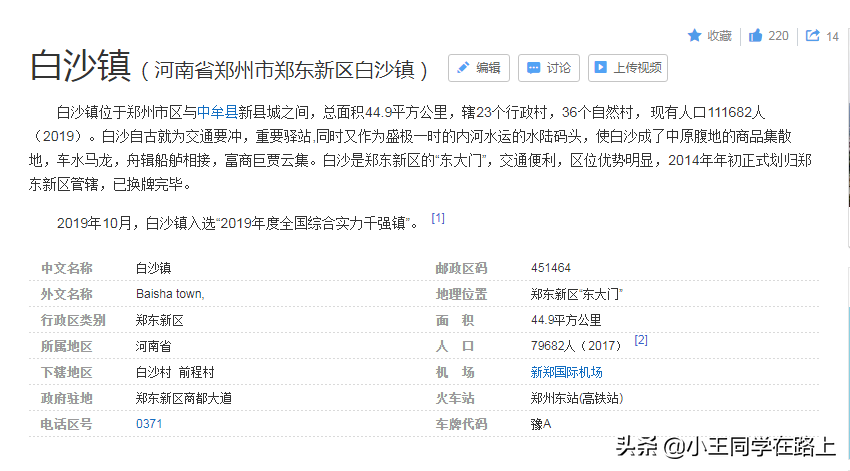Click the 郑州东站(高铁站) value
850x471 pixels.
(577, 398)
